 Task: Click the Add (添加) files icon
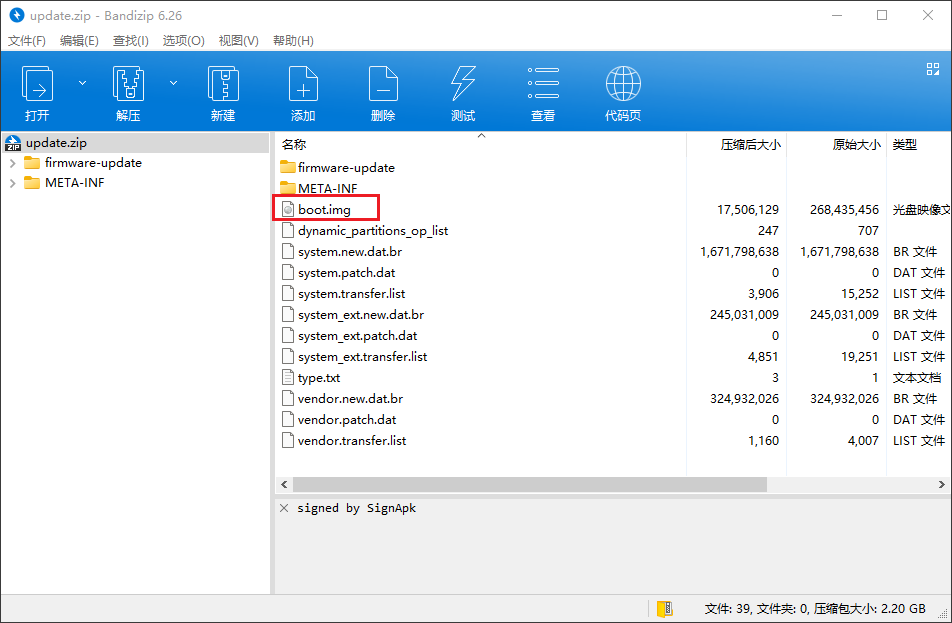[303, 84]
